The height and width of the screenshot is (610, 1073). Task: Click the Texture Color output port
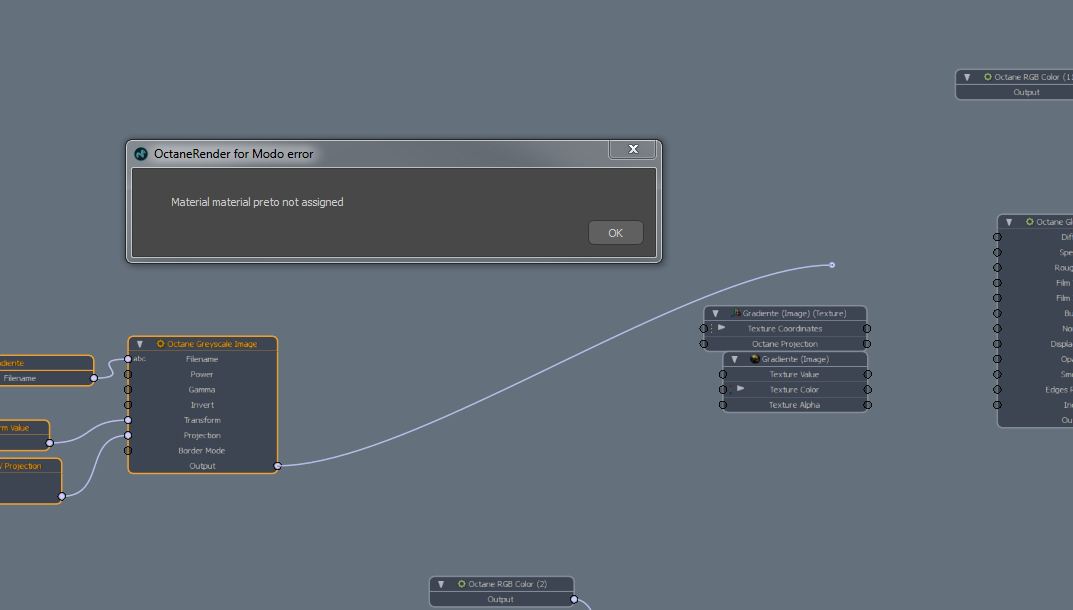pos(868,390)
